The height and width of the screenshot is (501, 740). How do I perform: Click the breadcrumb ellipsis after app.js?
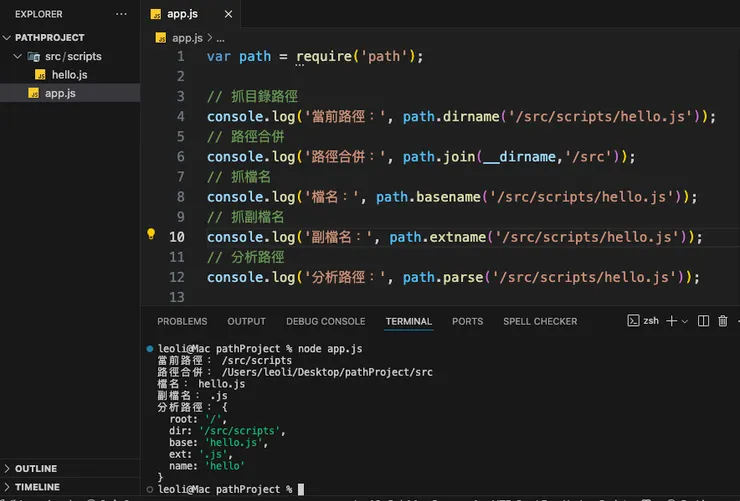point(220,37)
